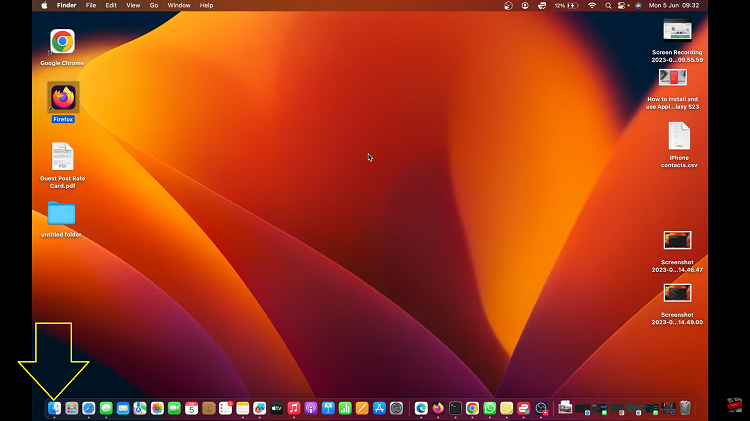Click the date and time clock
Screen dimensions: 750x421
tap(673, 5)
